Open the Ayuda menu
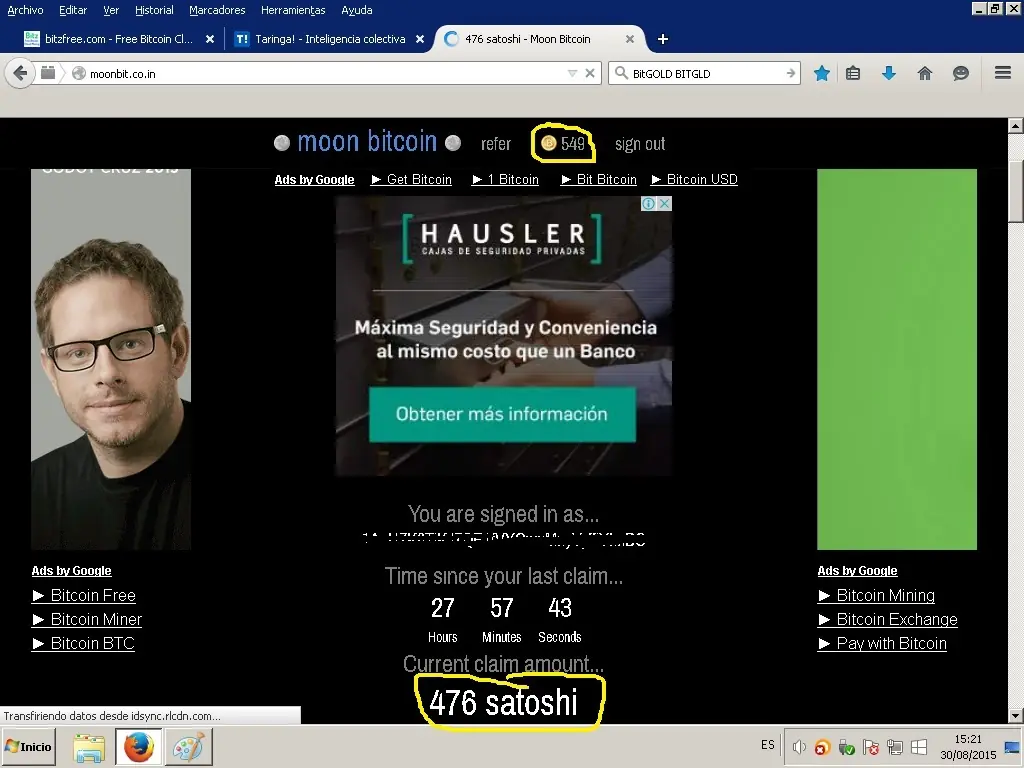Screen dimensions: 1024x768 [357, 10]
